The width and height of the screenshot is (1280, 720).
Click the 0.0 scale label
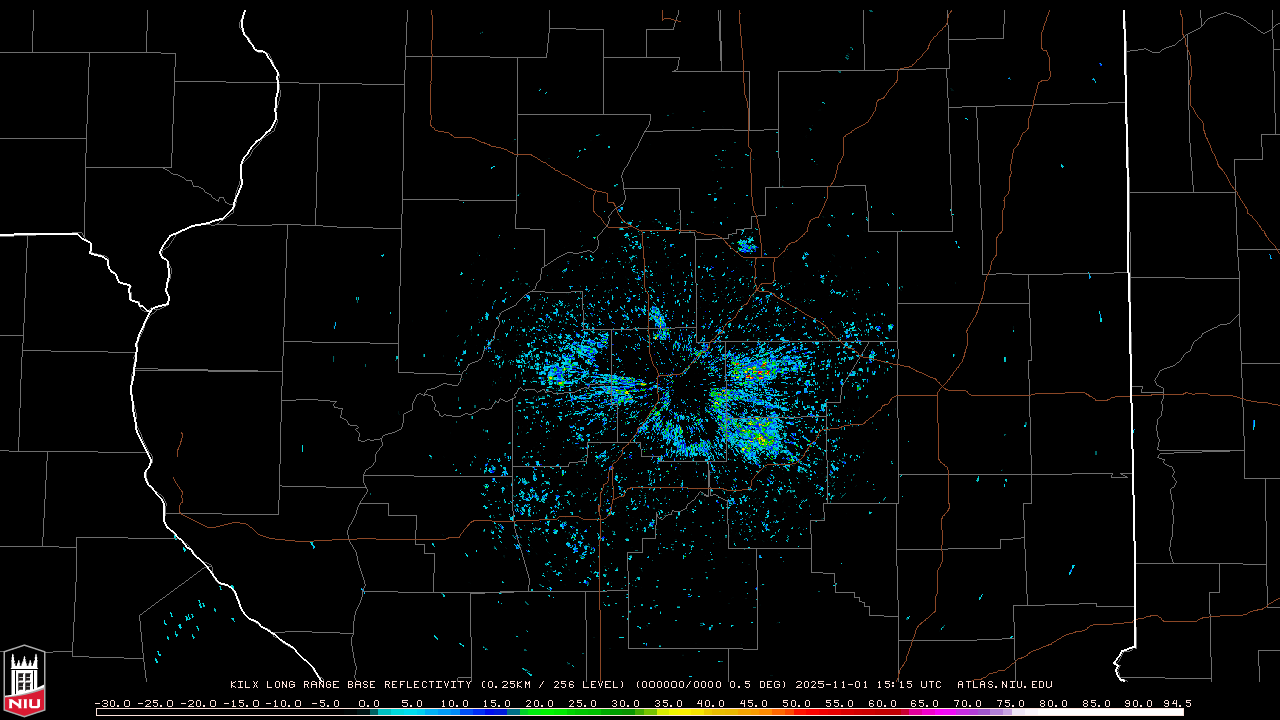[x=369, y=703]
